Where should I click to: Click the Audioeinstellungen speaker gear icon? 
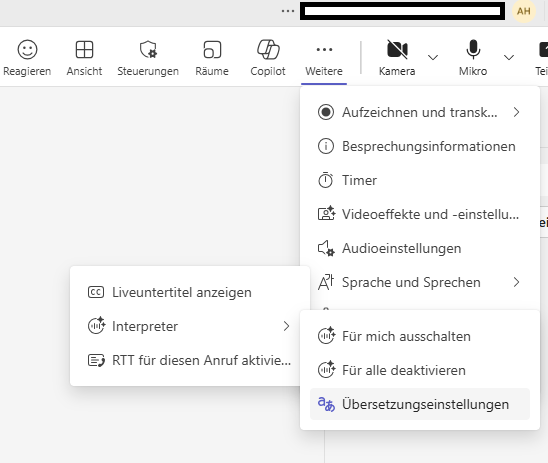click(326, 248)
